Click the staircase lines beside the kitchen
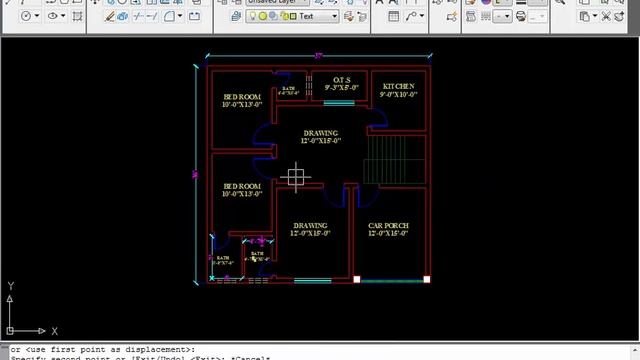 pos(394,160)
